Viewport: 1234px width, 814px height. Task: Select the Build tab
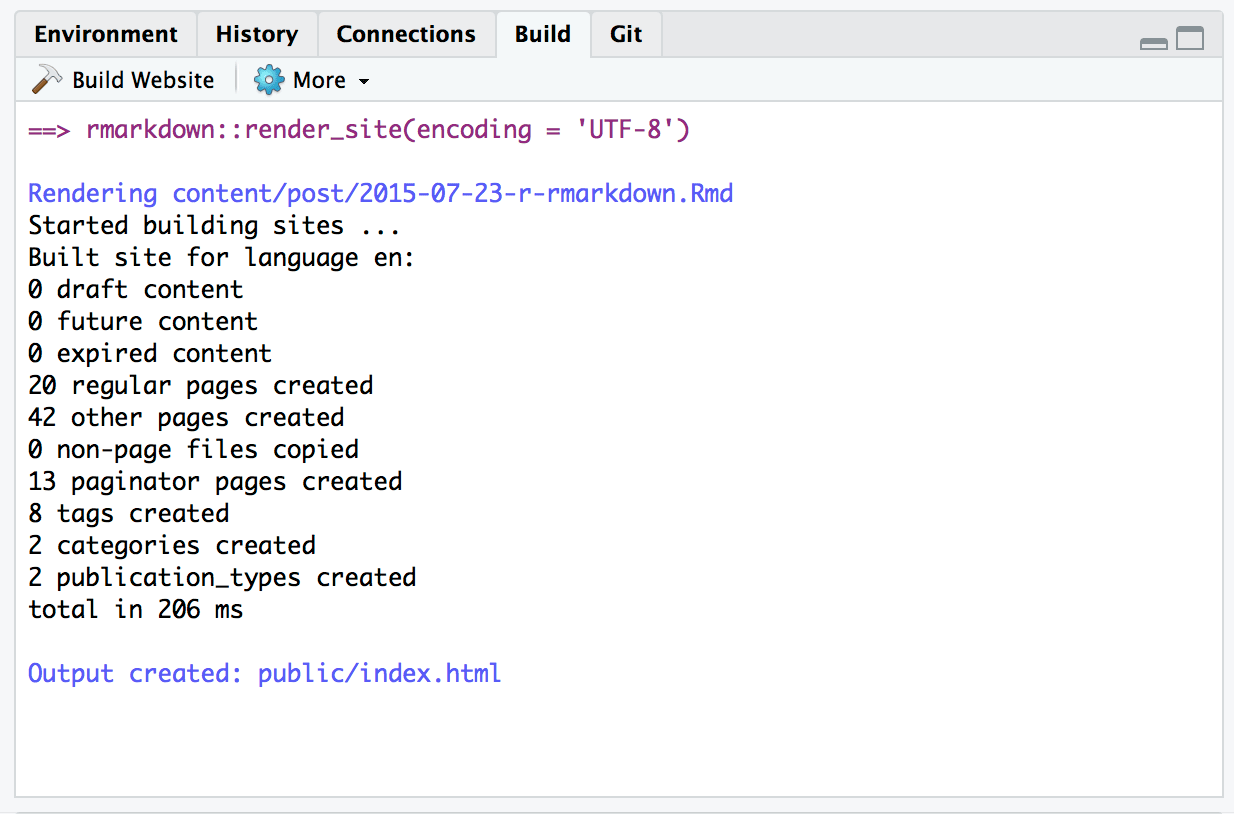point(543,34)
